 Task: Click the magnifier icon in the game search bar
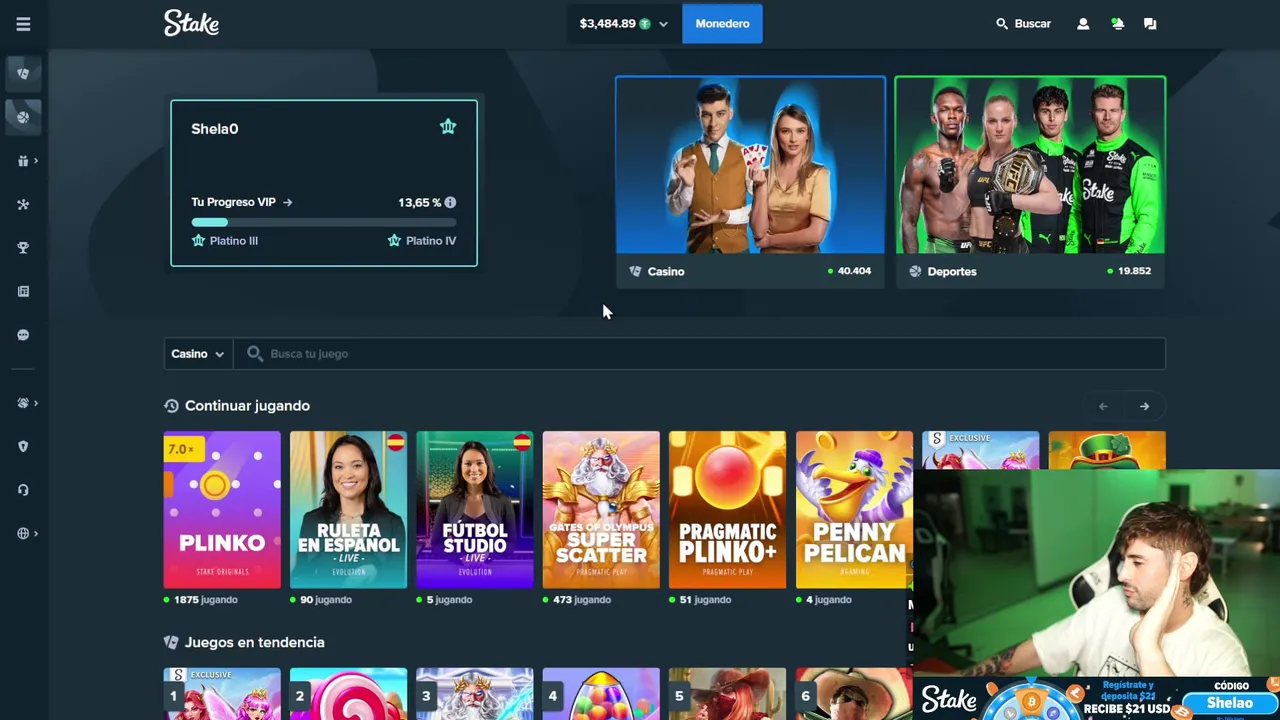(255, 354)
